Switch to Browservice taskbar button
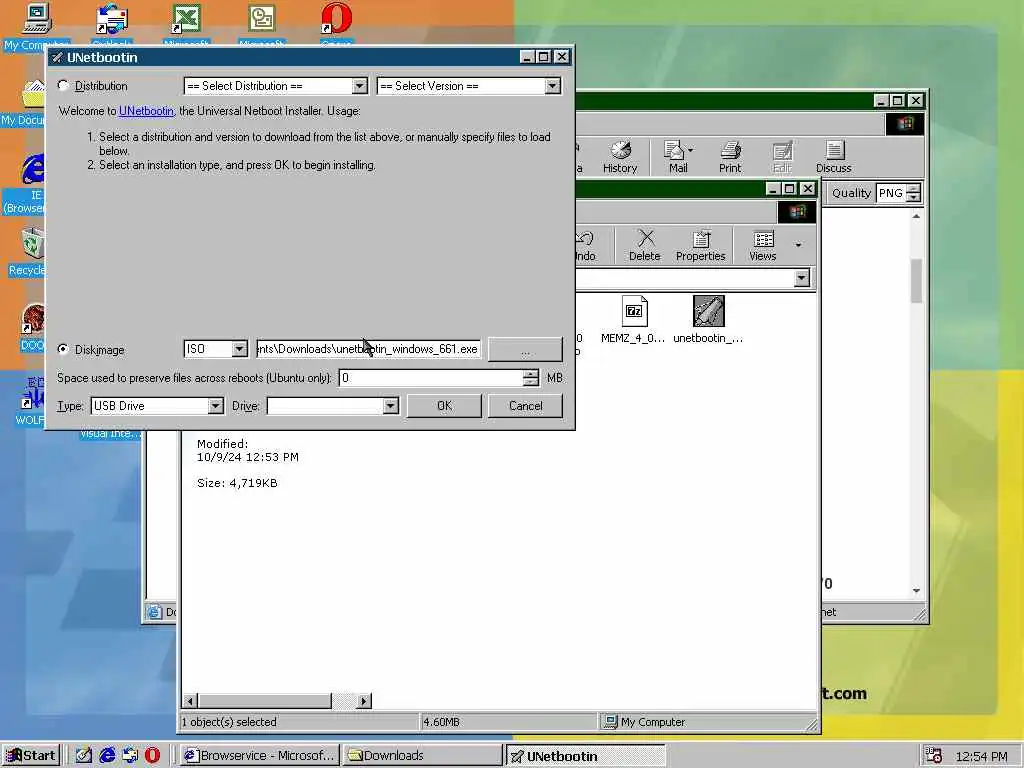The height and width of the screenshot is (768, 1024). (x=259, y=756)
